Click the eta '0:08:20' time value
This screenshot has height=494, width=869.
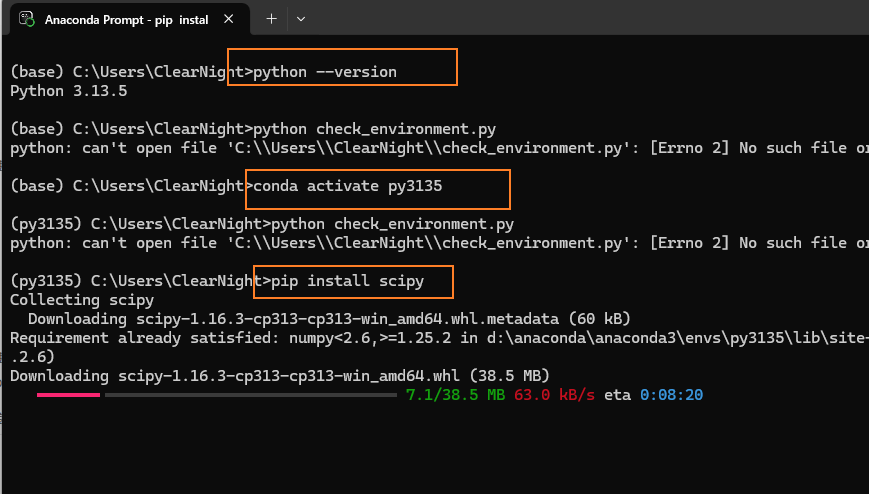[x=672, y=395]
